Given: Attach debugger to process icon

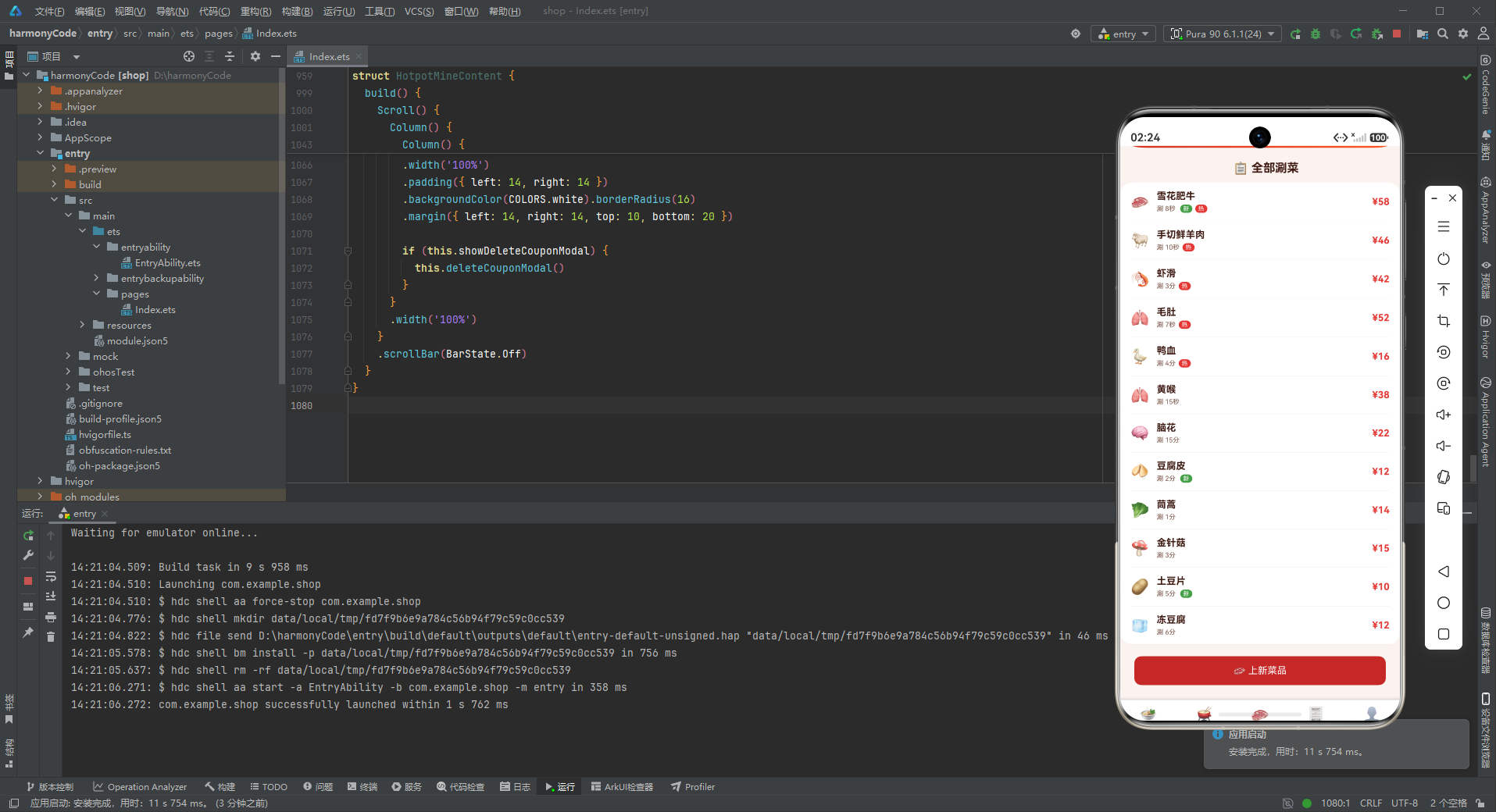Looking at the screenshot, I should 1376,34.
